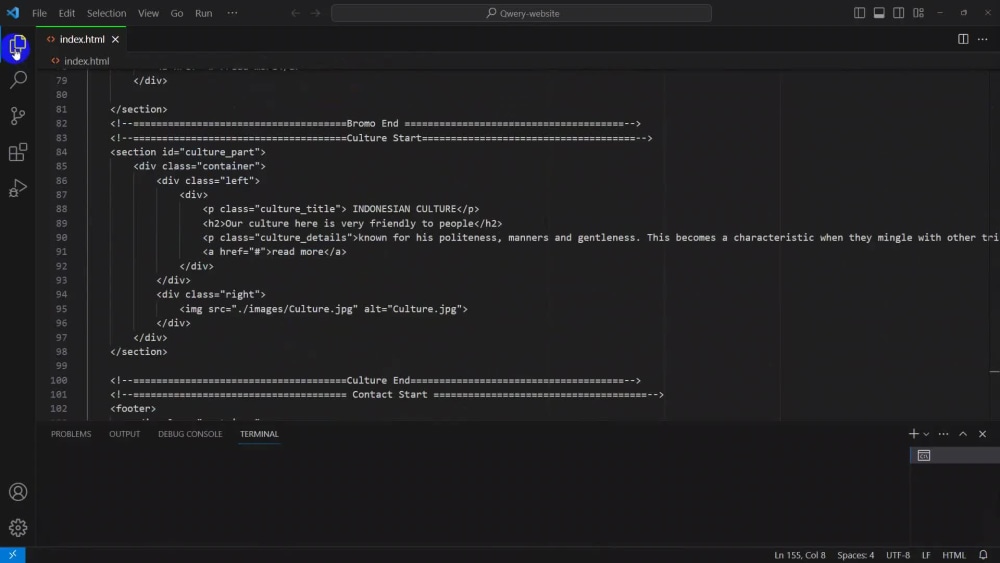Go forward with the navigation arrow
This screenshot has width=1000, height=563.
pyautogui.click(x=316, y=13)
